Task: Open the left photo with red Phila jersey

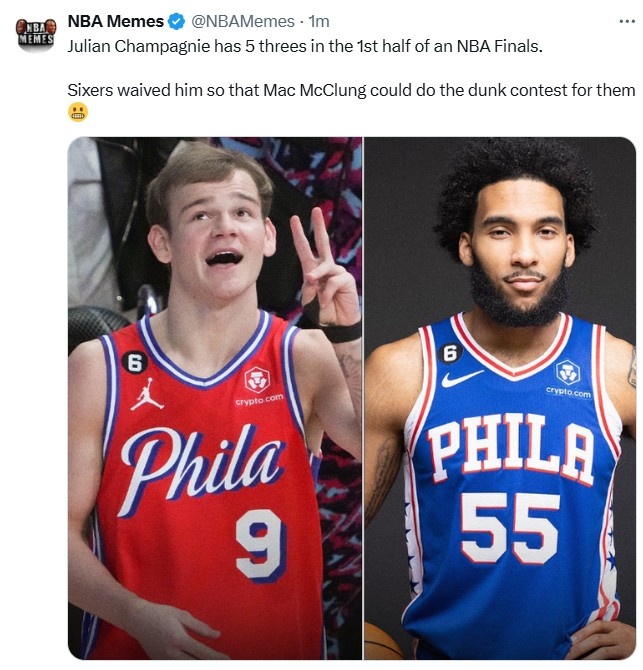Action: click(x=215, y=398)
